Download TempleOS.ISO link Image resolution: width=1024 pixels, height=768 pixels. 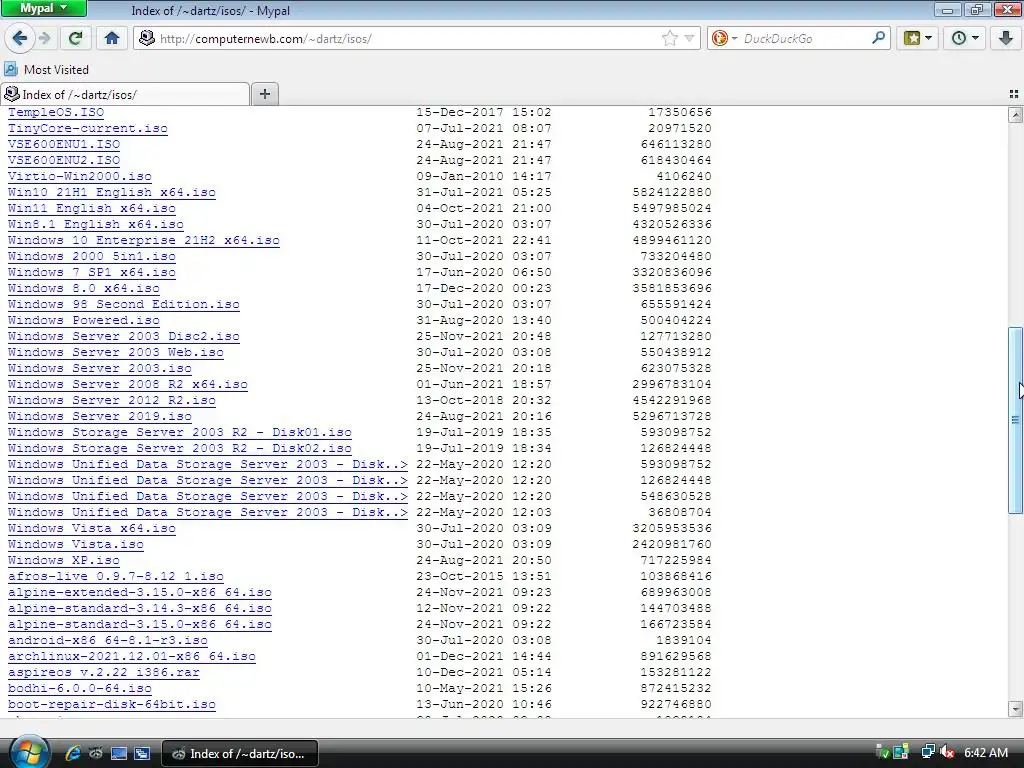(56, 112)
